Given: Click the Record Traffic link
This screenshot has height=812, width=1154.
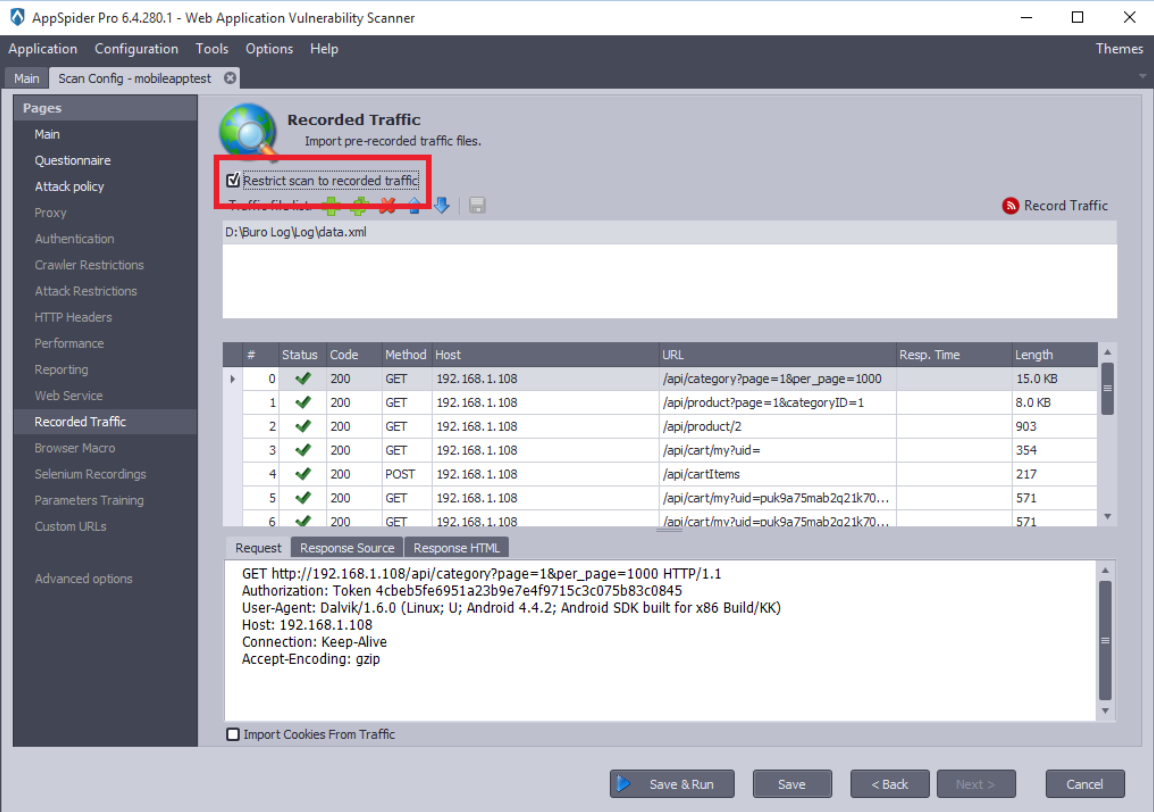Looking at the screenshot, I should (x=1066, y=205).
